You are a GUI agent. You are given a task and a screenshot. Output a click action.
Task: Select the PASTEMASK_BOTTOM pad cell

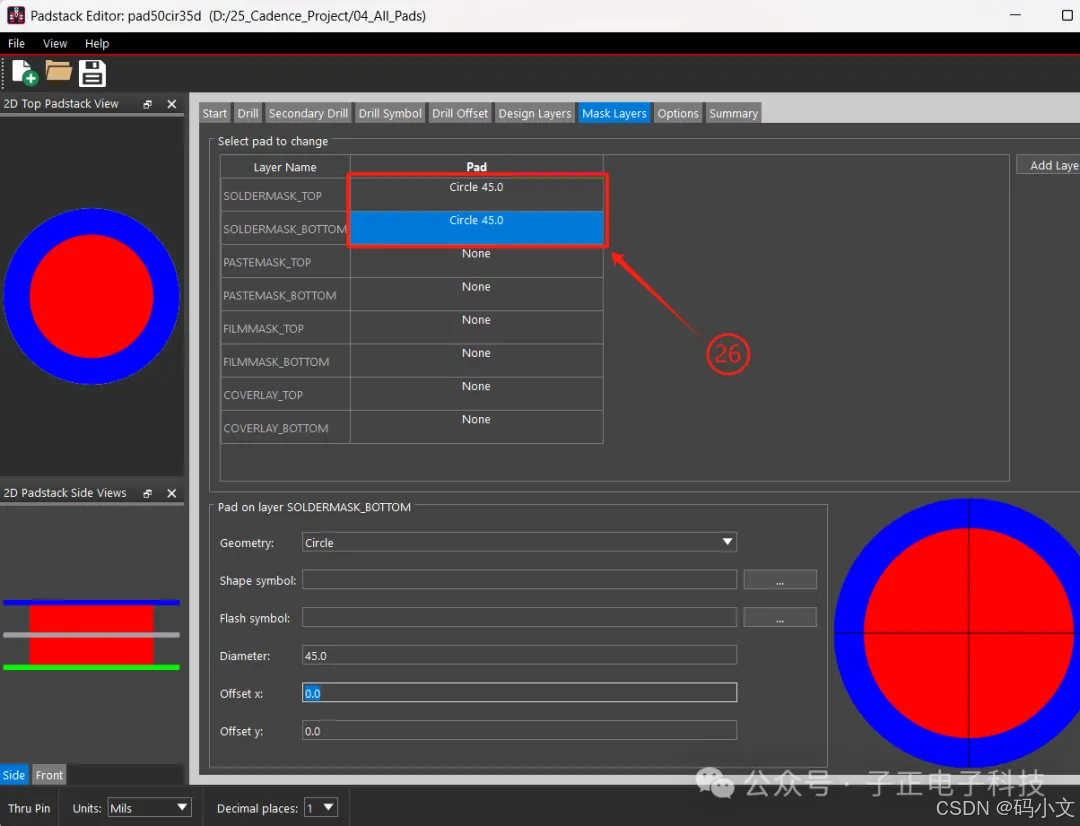point(477,293)
